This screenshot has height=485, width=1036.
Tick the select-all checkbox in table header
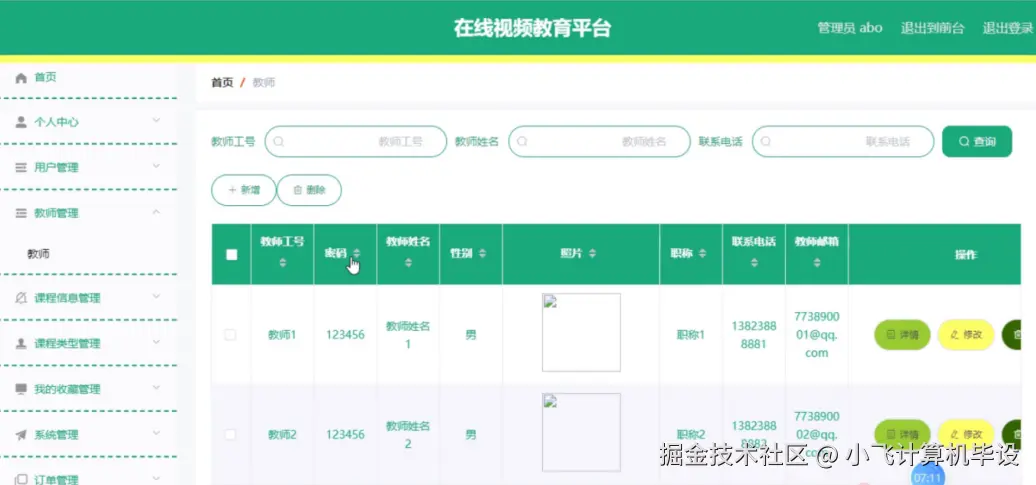[x=231, y=254]
